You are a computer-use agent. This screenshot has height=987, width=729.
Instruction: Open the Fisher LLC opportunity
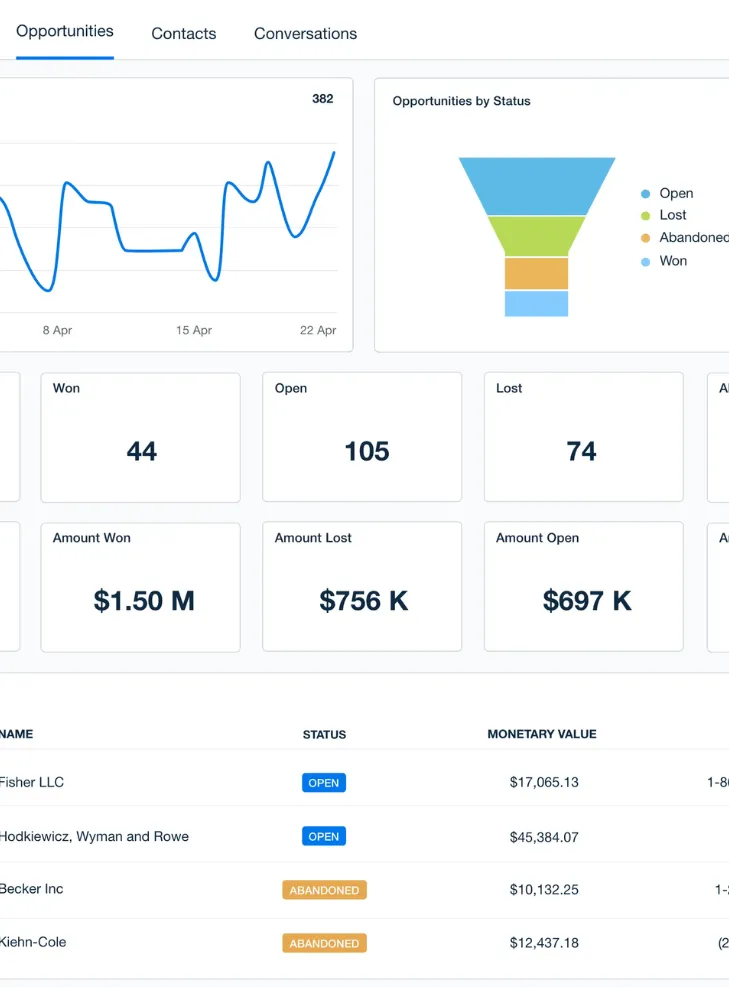tap(31, 782)
